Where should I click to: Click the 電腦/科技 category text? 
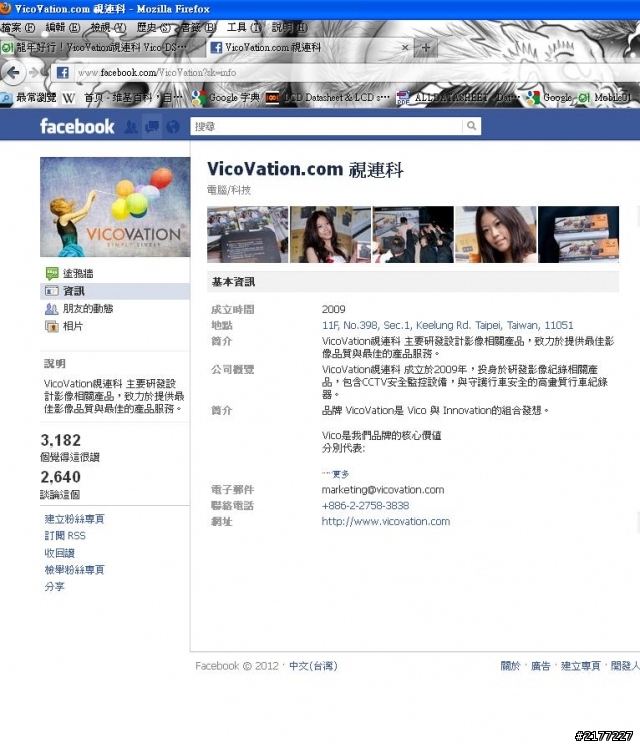tap(229, 190)
